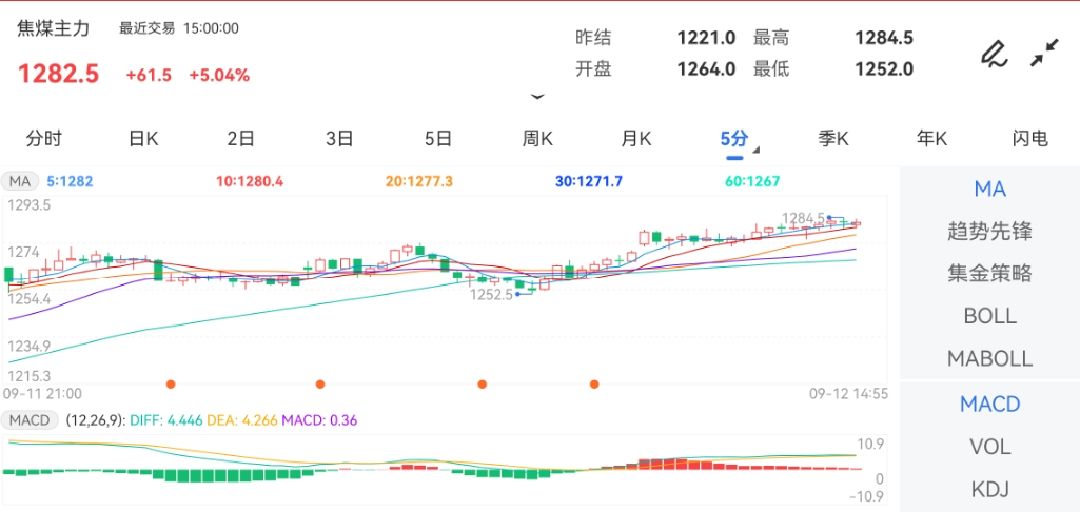Select VOL sub-indicator
The height and width of the screenshot is (512, 1080).
990,447
